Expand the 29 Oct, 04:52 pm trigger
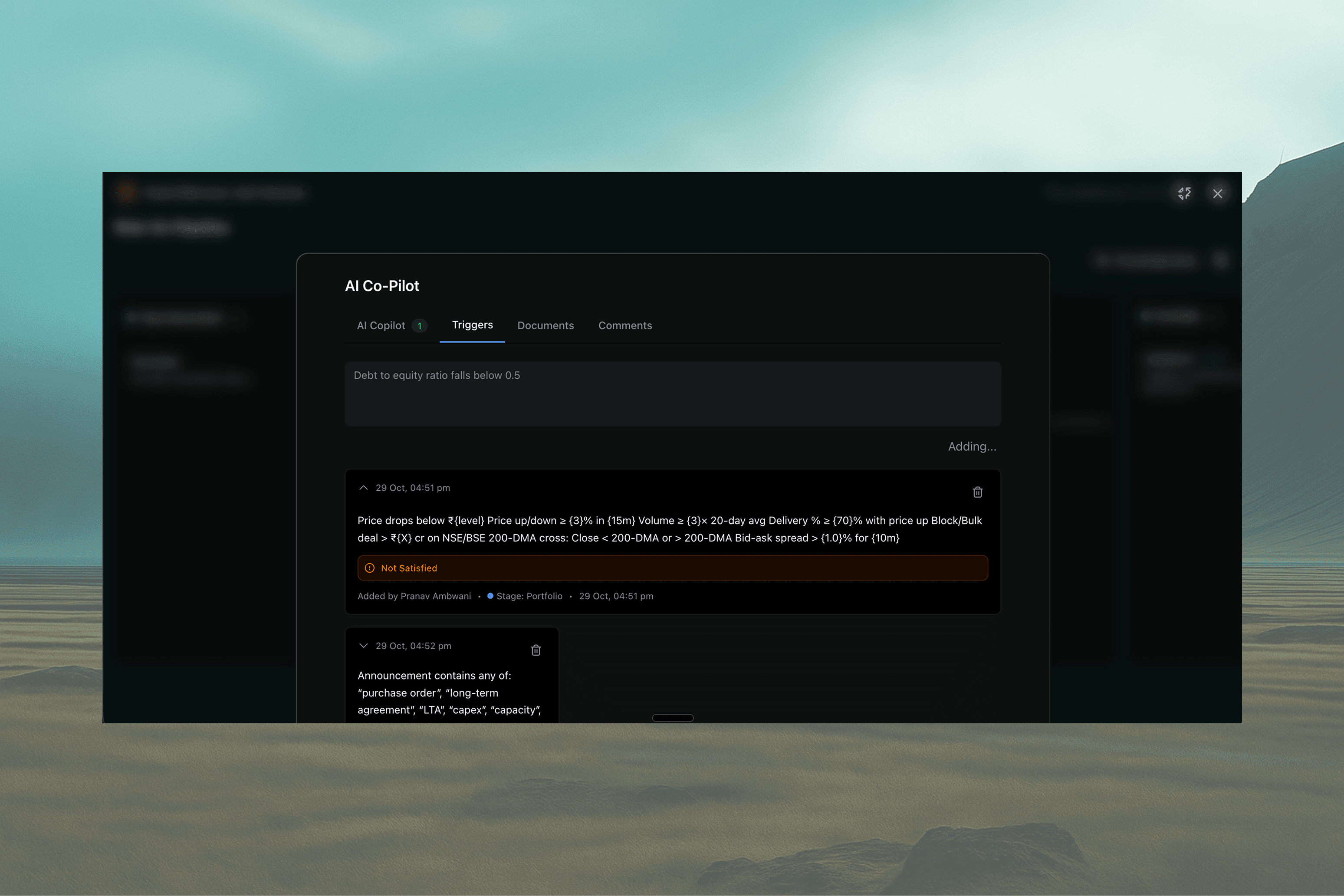This screenshot has width=1344, height=896. (x=363, y=646)
